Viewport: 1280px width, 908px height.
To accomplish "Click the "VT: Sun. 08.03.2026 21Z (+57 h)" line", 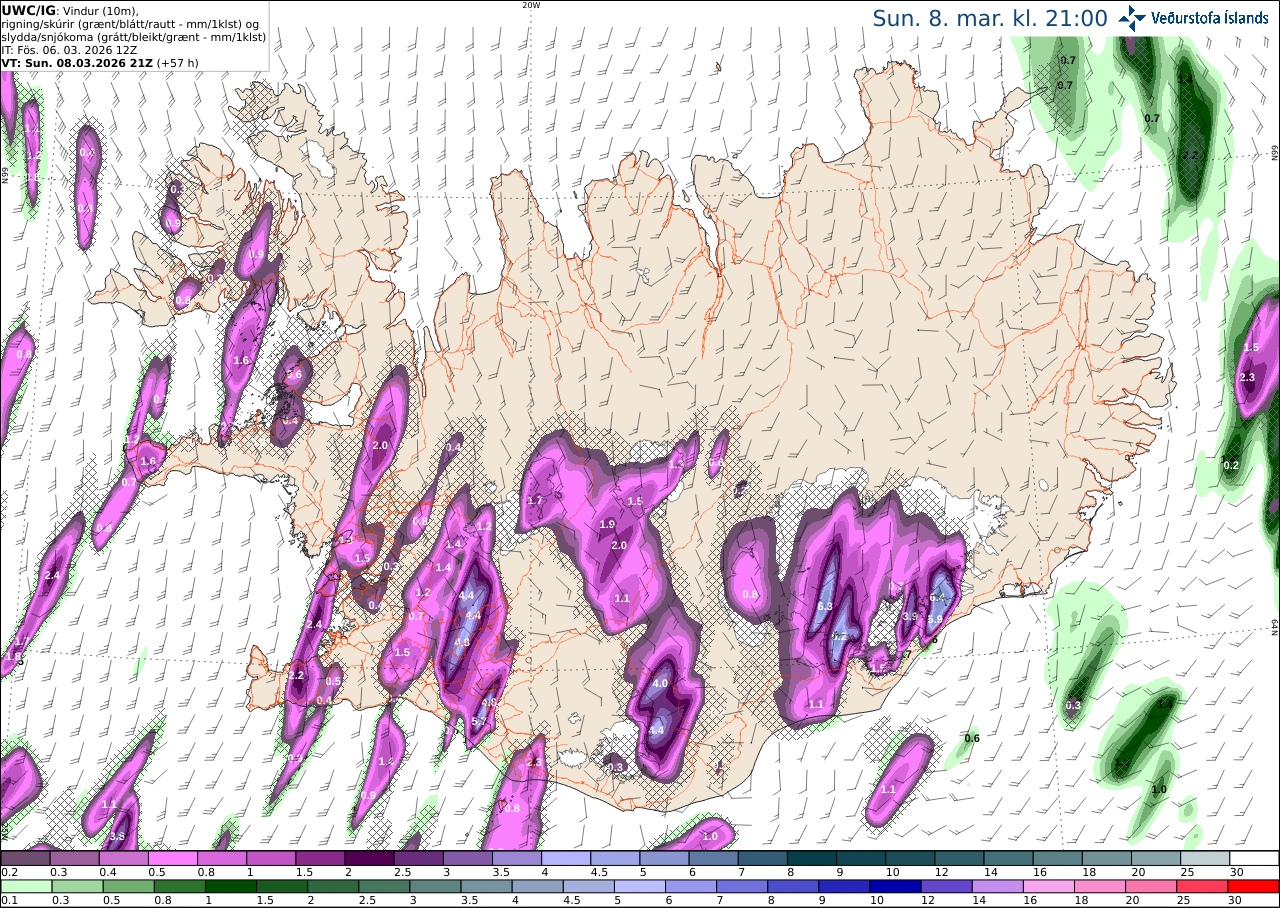I will click(x=99, y=62).
